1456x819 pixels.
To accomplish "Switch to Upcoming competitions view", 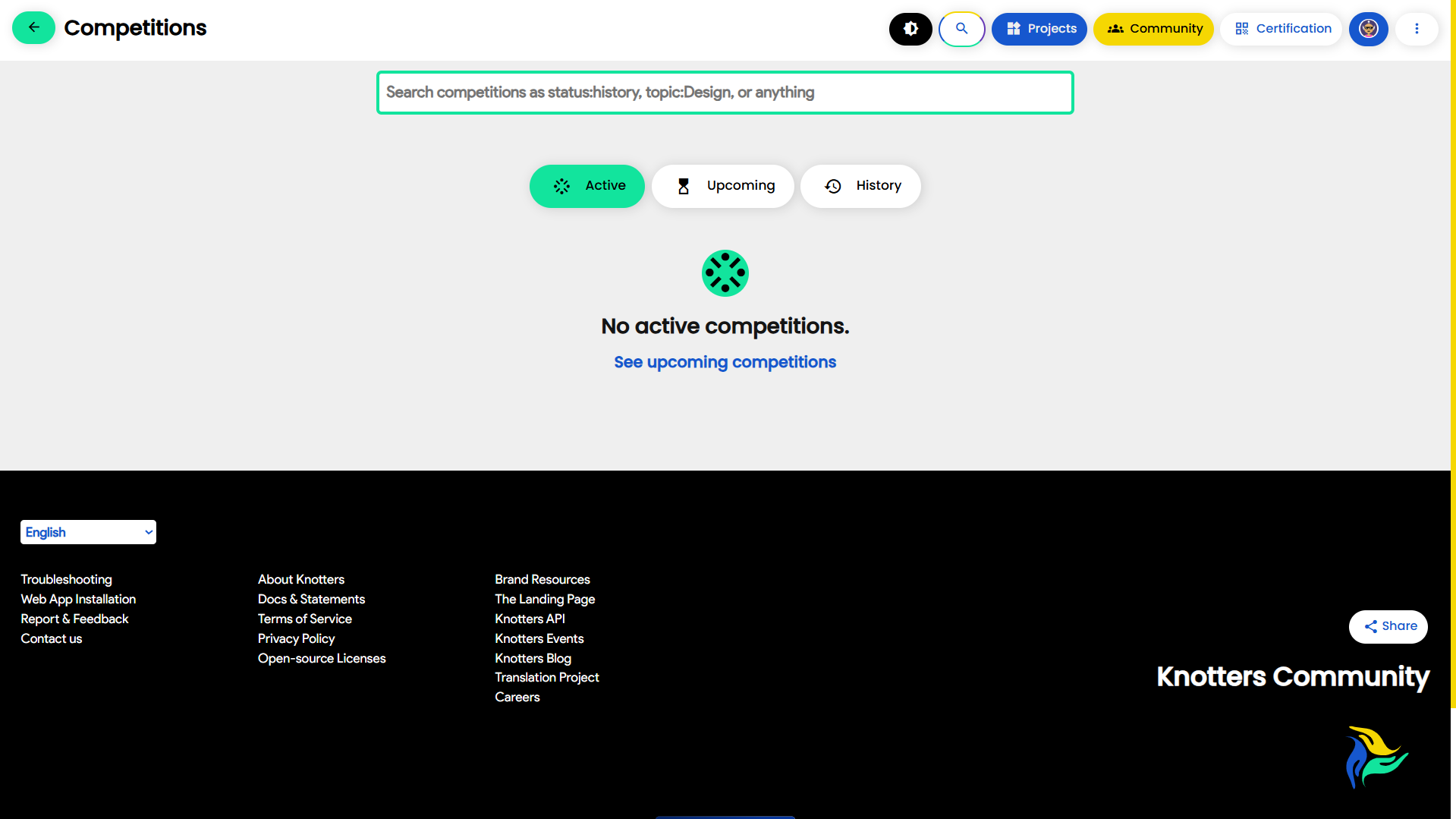I will click(722, 186).
